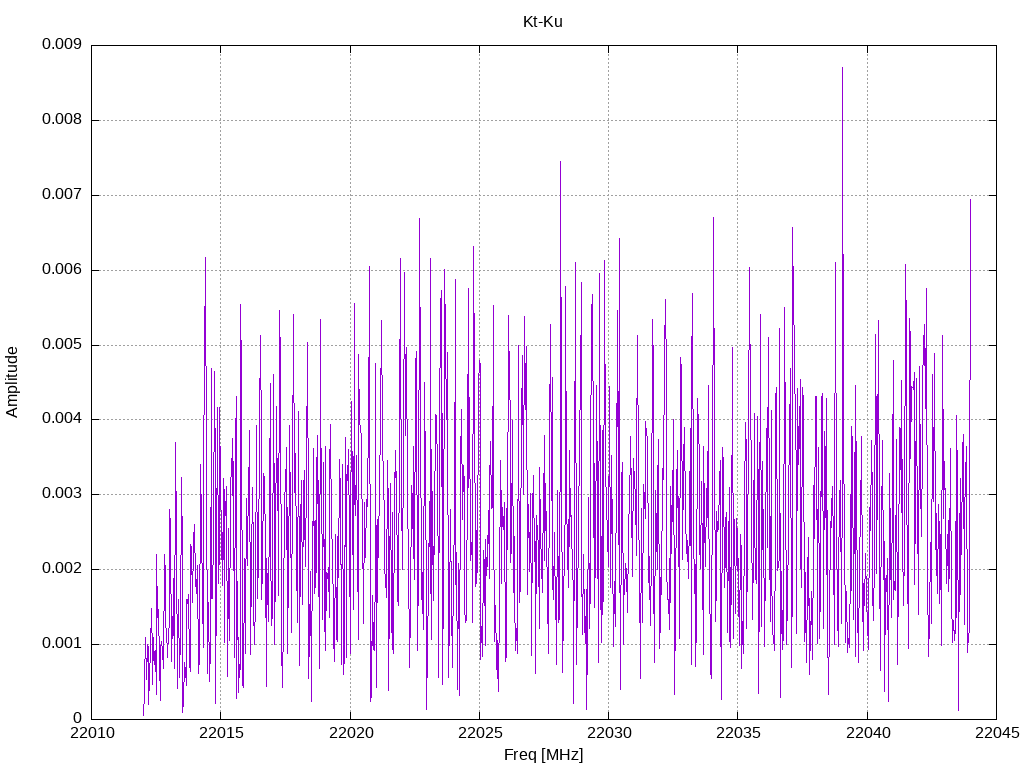Viewport: 1024px width, 768px height.
Task: Click the 'Amplitude' y-axis label
Action: tap(12, 382)
